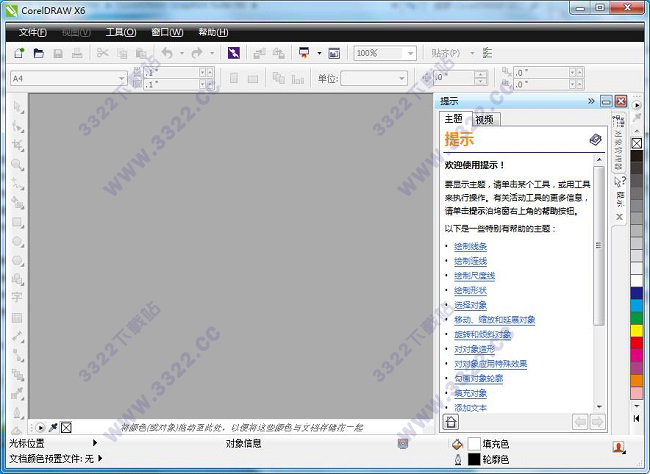Click the Import icon in toolbar
Image resolution: width=650 pixels, height=474 pixels.
[x=260, y=53]
